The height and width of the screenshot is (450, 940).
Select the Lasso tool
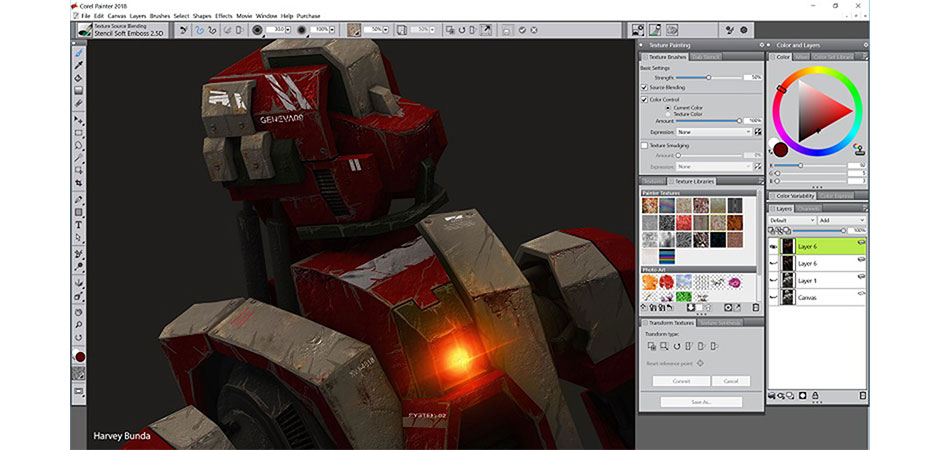coord(79,146)
